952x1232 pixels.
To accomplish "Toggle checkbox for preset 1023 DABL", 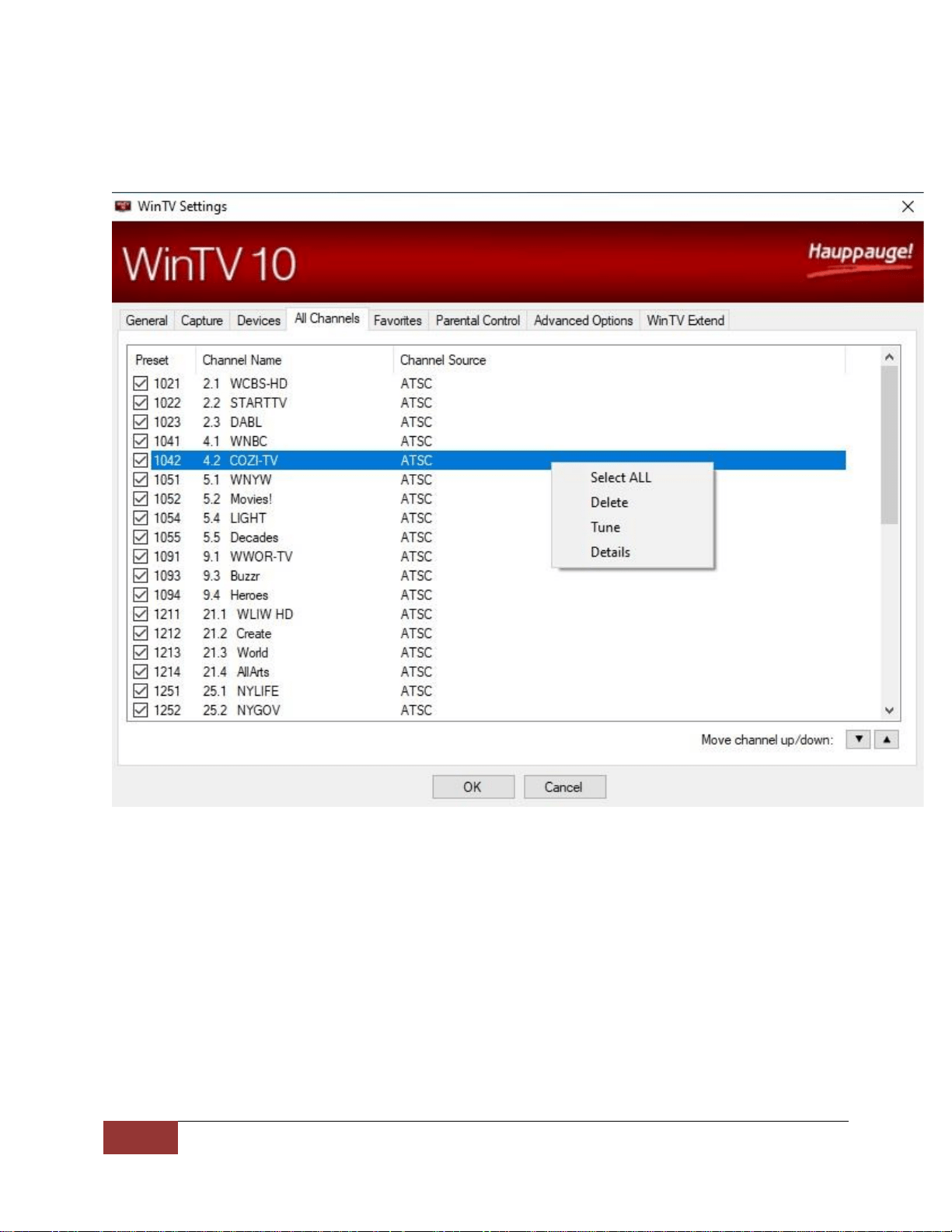I will click(x=140, y=422).
